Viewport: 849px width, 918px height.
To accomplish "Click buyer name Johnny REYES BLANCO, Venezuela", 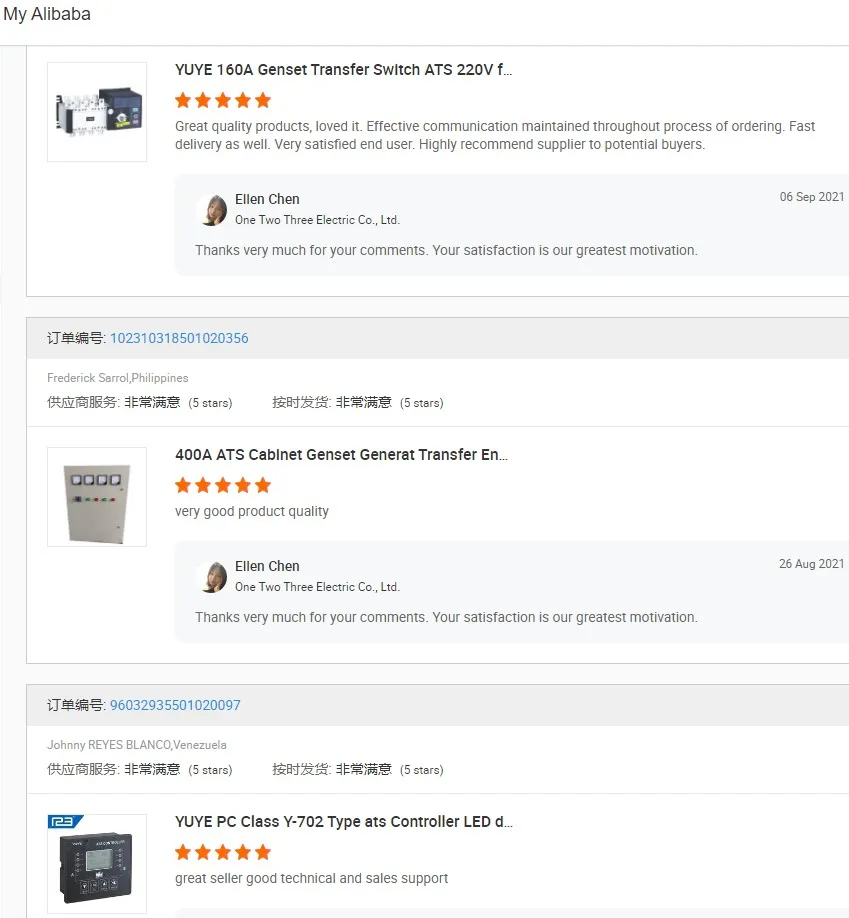I will 137,745.
